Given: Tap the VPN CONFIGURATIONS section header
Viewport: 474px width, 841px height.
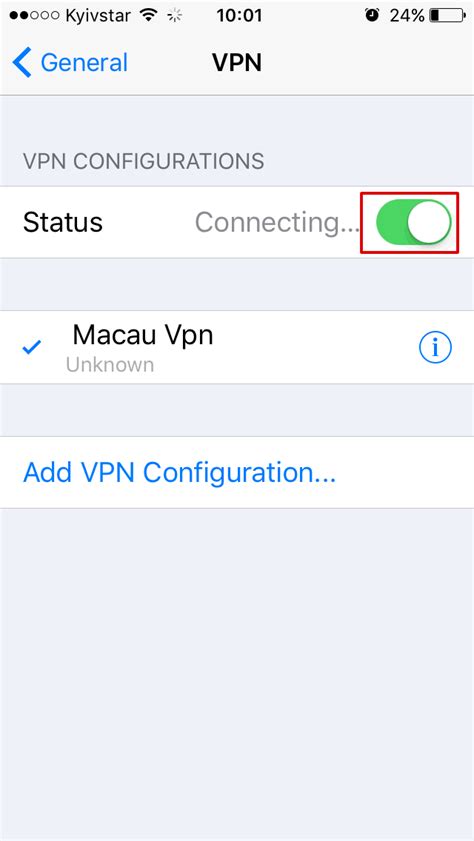Looking at the screenshot, I should (144, 161).
